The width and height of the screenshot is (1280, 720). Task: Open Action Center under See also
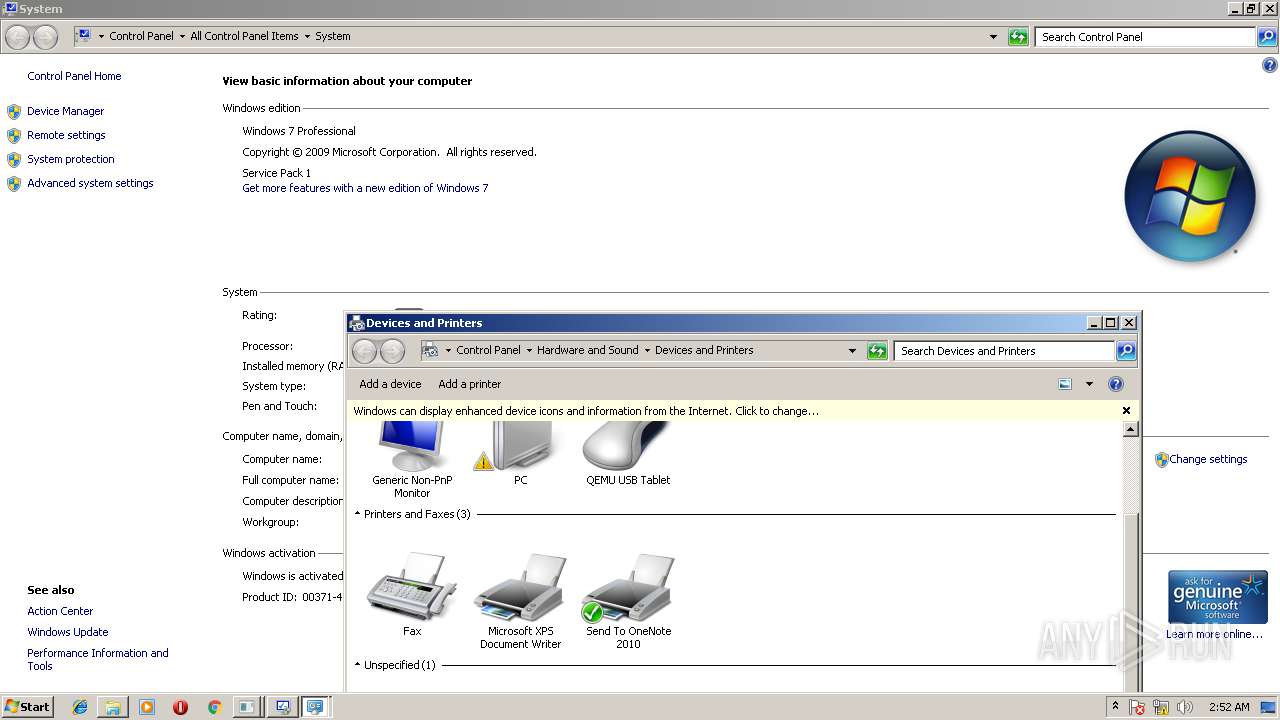pos(60,611)
